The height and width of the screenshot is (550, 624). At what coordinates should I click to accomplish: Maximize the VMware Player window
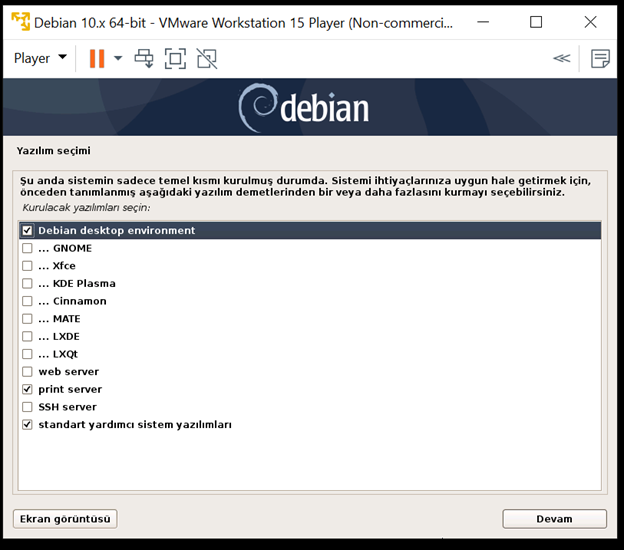click(x=536, y=22)
